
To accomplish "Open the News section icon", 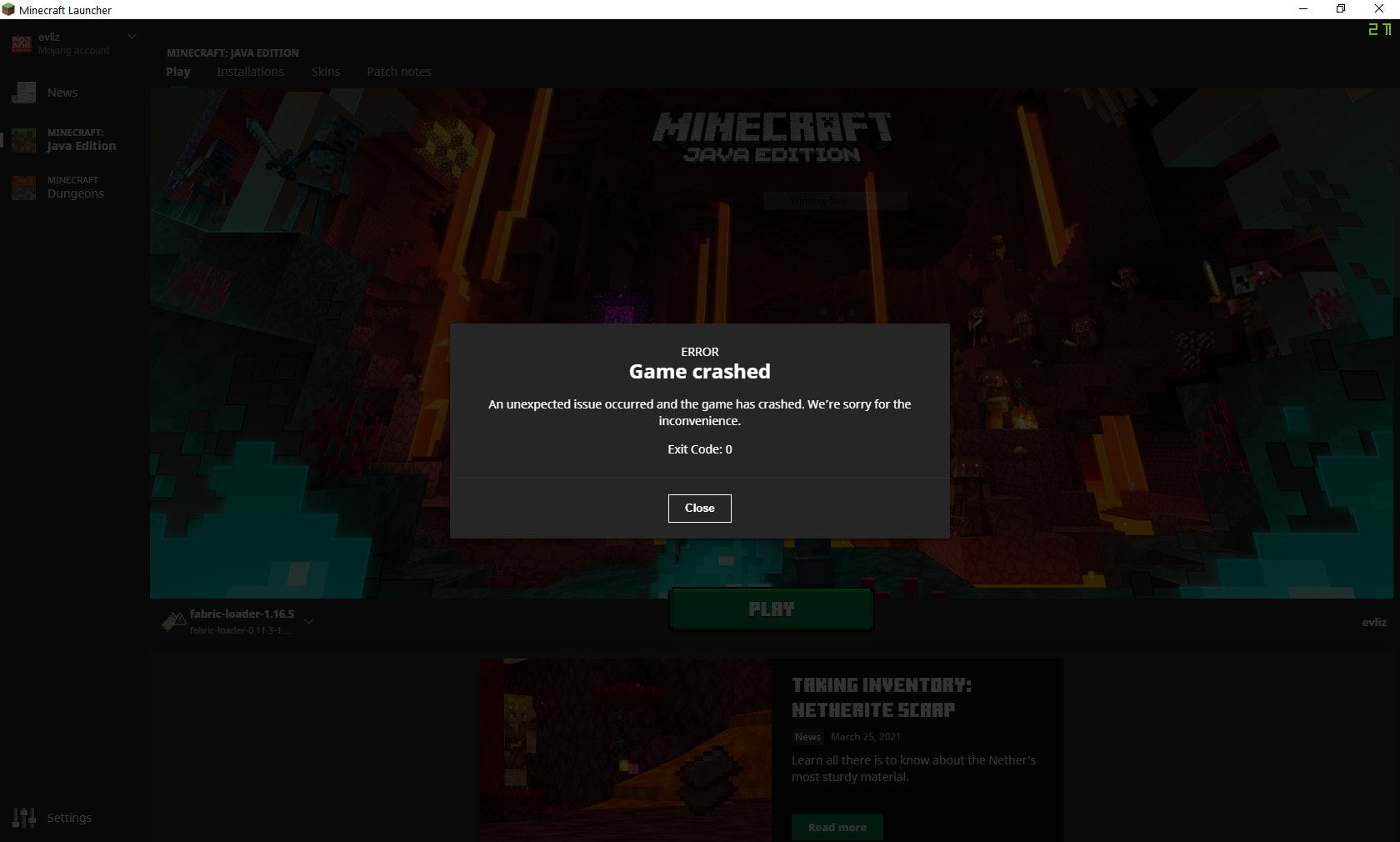I will [24, 93].
